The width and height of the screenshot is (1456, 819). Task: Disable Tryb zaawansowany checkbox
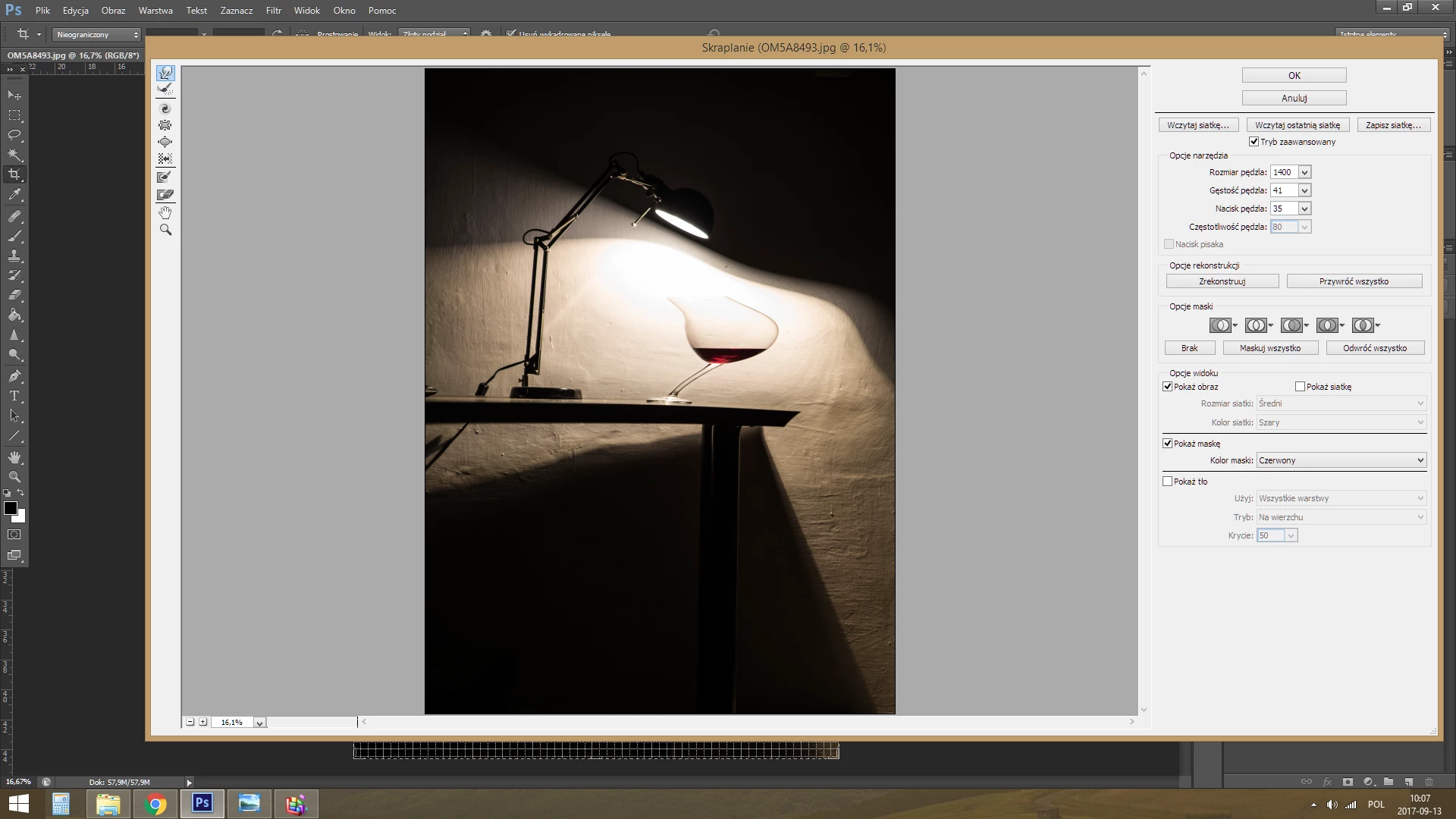(1254, 142)
